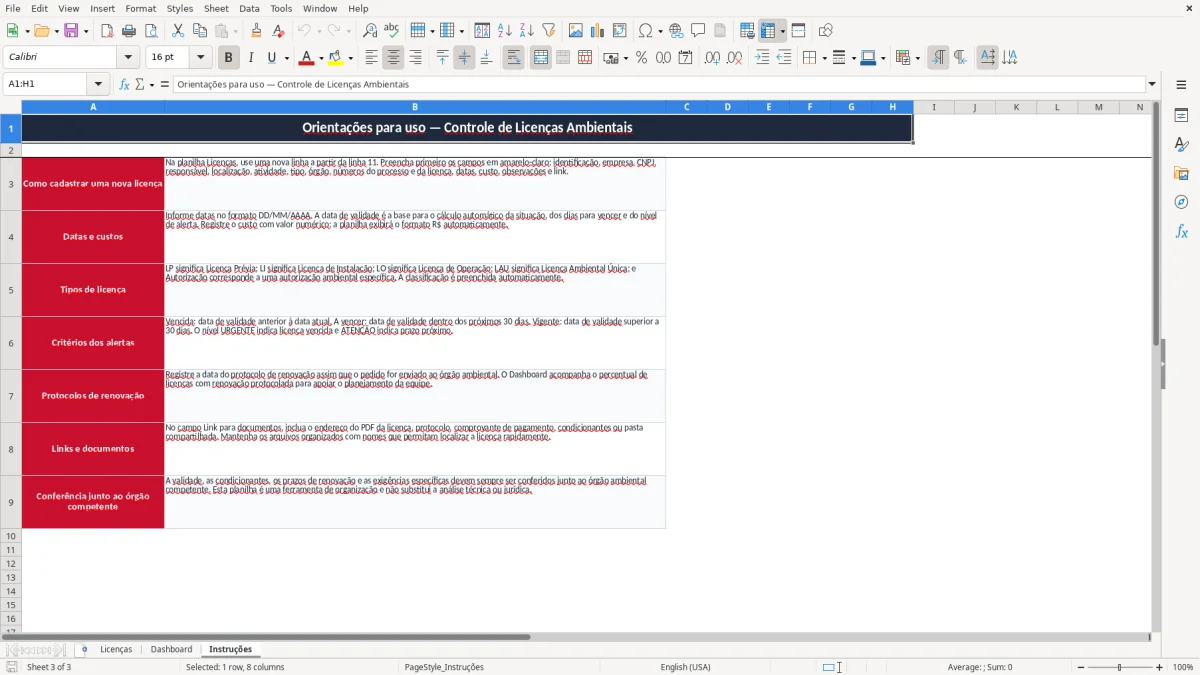Open the underline style dropdown arrow
The image size is (1200, 675).
point(286,58)
